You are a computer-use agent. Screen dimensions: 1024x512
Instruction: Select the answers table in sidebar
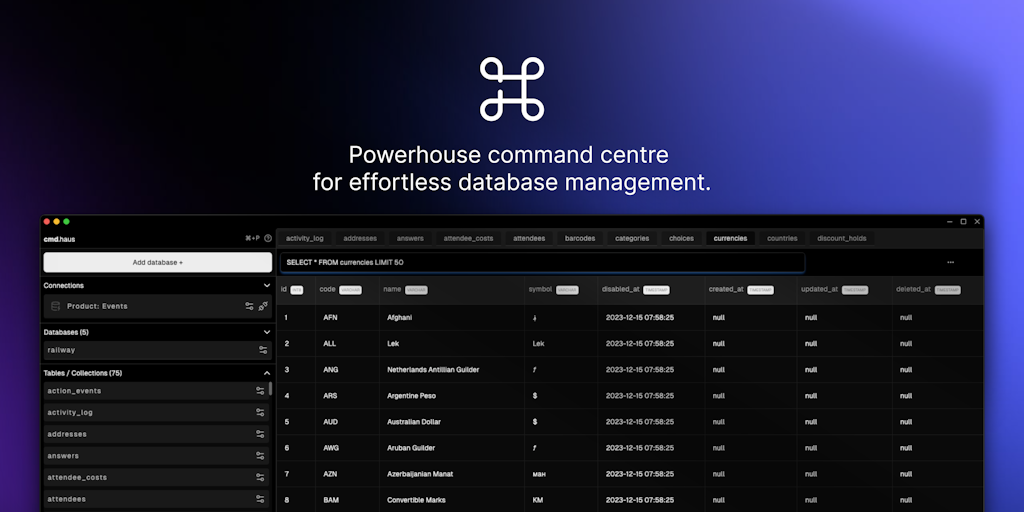coord(63,456)
